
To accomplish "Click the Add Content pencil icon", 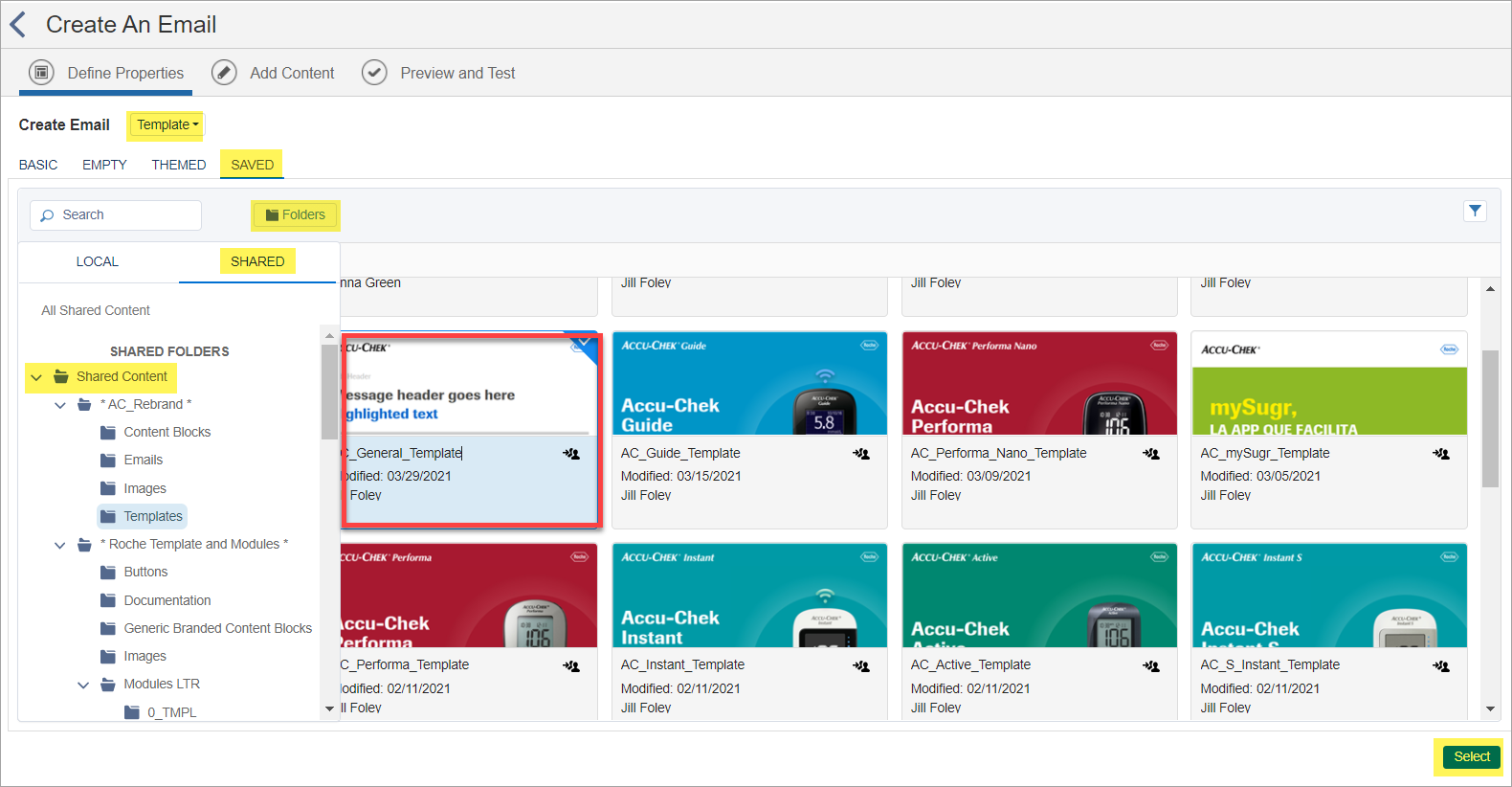I will pos(224,73).
